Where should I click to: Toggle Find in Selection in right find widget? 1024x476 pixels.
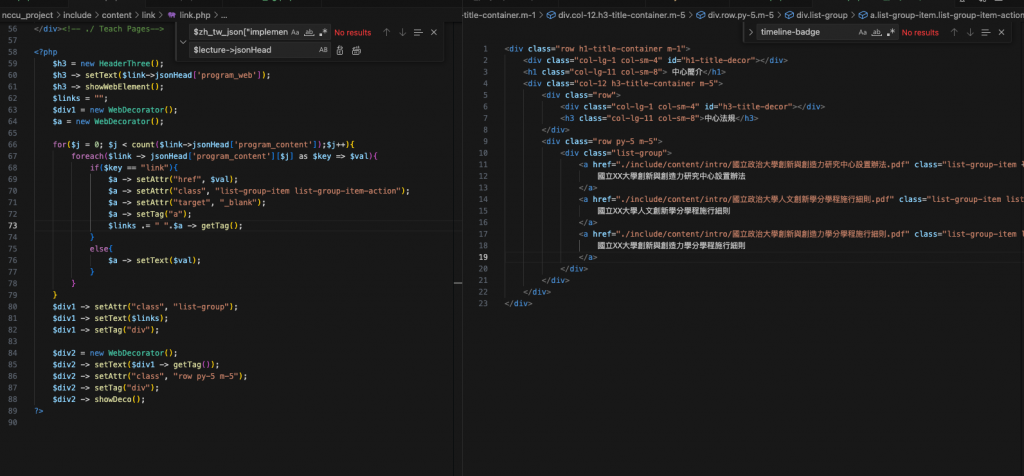985,32
